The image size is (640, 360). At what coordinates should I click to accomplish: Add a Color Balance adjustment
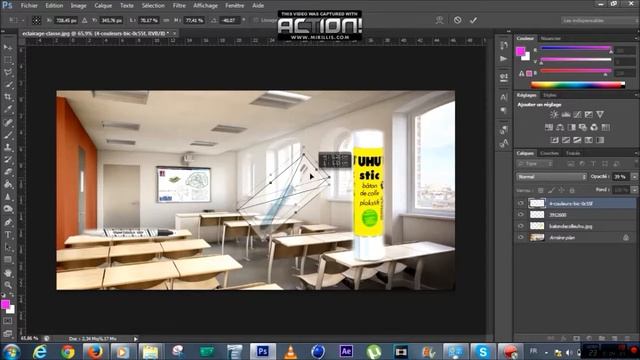560,127
